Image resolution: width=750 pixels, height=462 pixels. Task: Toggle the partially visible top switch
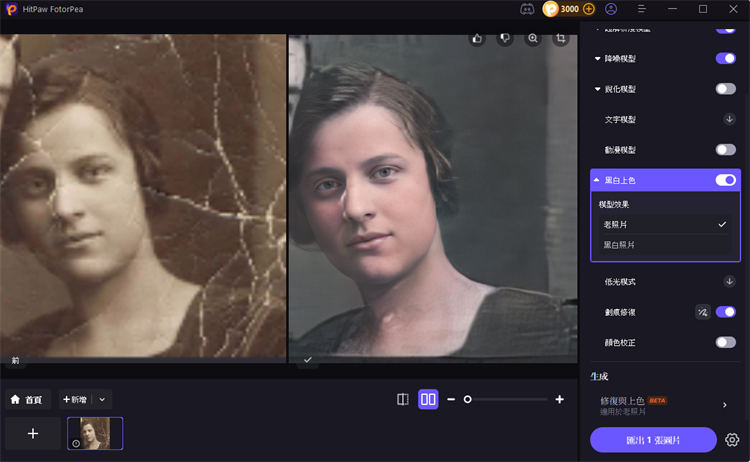726,29
